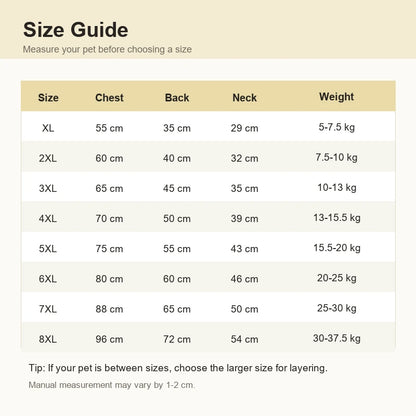Click the 96 cm chest value
416x416 pixels.
point(109,339)
